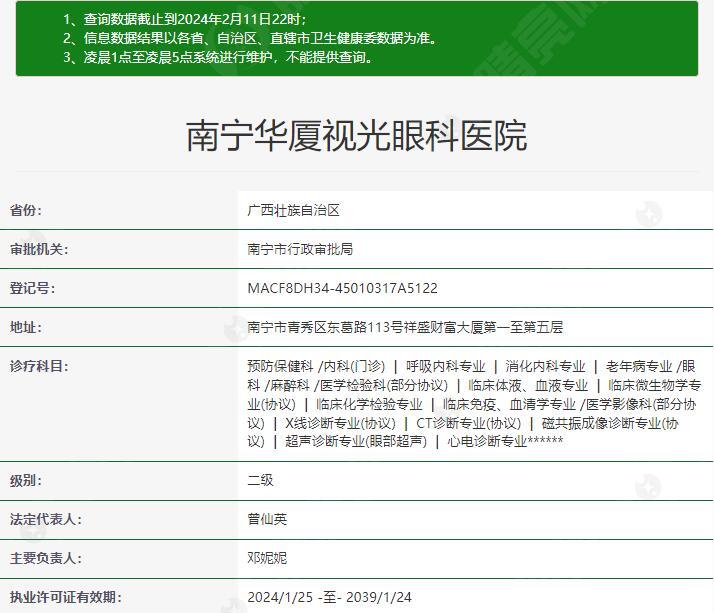Select the 地址 label

point(26,327)
